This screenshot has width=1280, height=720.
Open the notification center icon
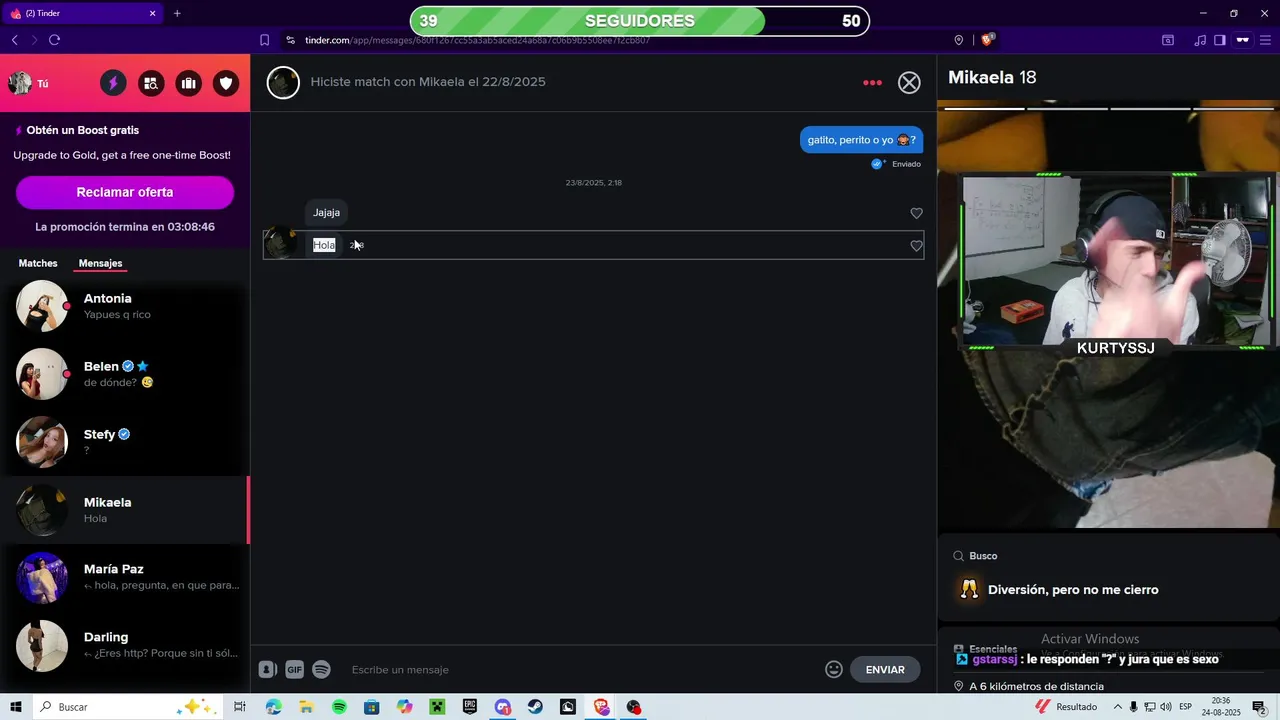coord(1259,707)
